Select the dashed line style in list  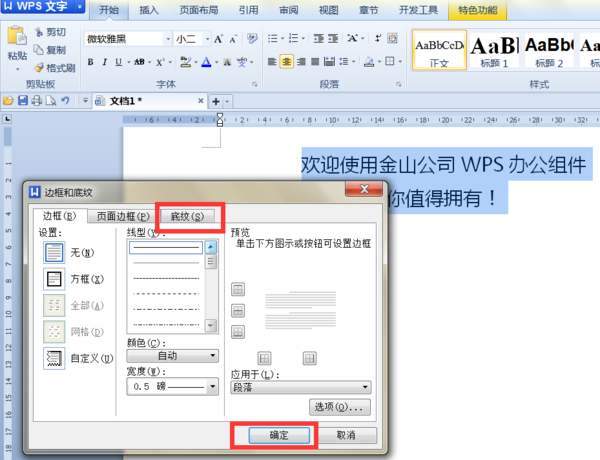[x=166, y=294]
